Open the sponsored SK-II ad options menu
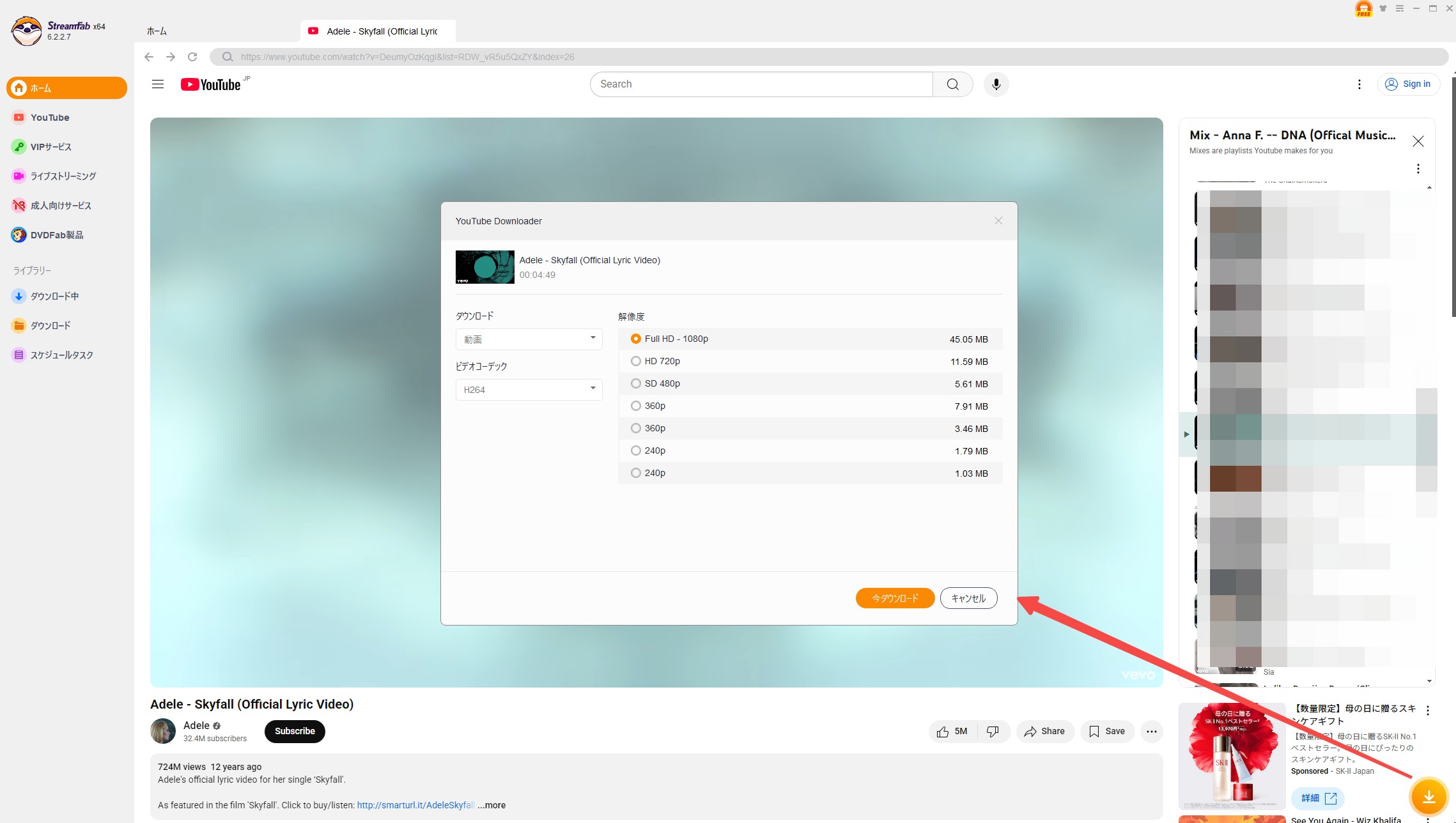The width and height of the screenshot is (1456, 823). click(x=1428, y=711)
